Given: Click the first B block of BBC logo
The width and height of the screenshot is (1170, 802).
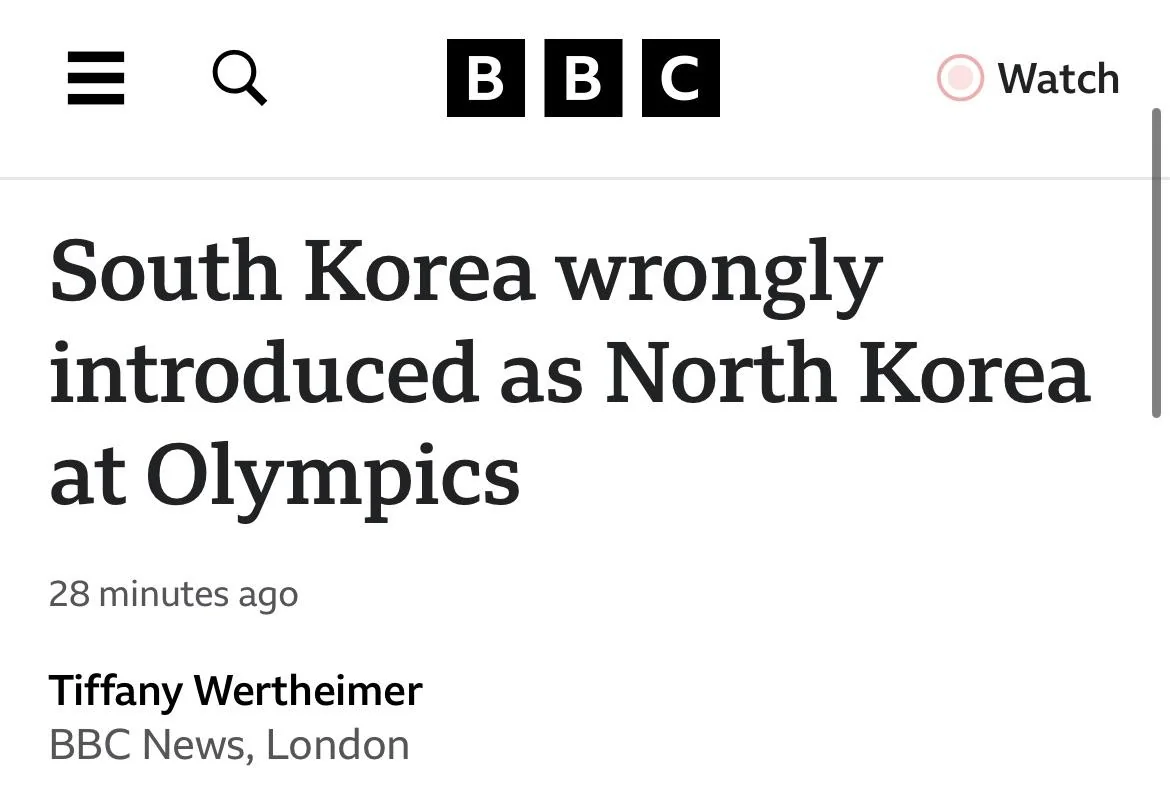Looking at the screenshot, I should (x=486, y=78).
